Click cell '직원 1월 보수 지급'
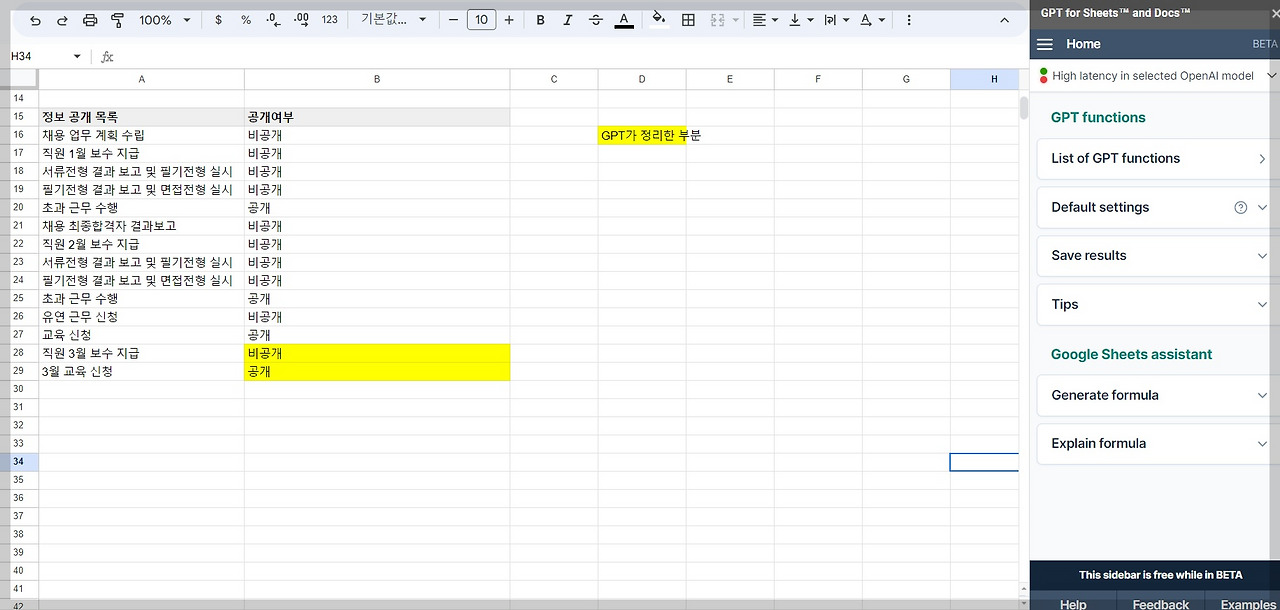This screenshot has width=1280, height=610. click(x=142, y=153)
